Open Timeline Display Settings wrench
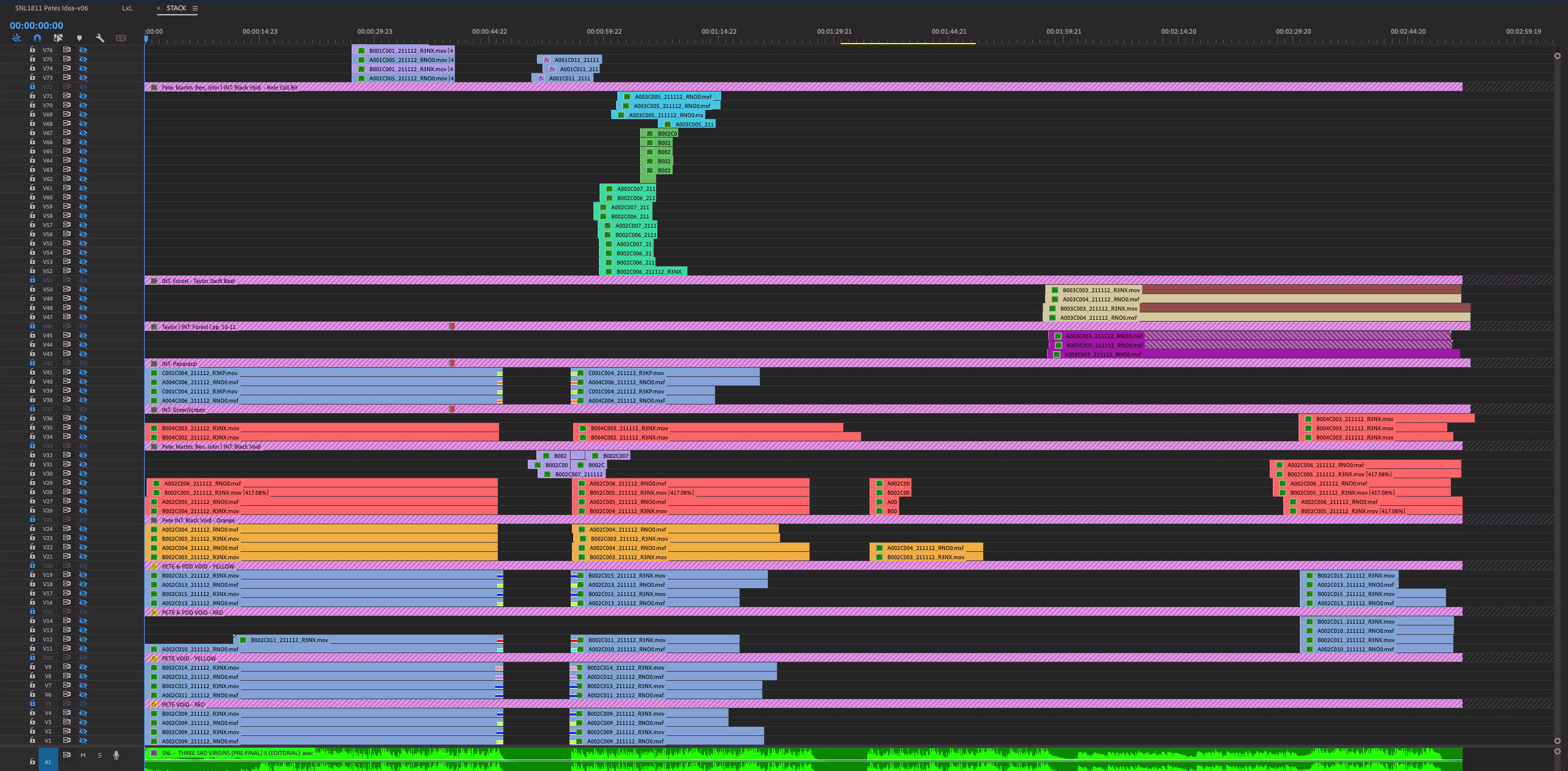This screenshot has width=1568, height=771. [x=100, y=38]
